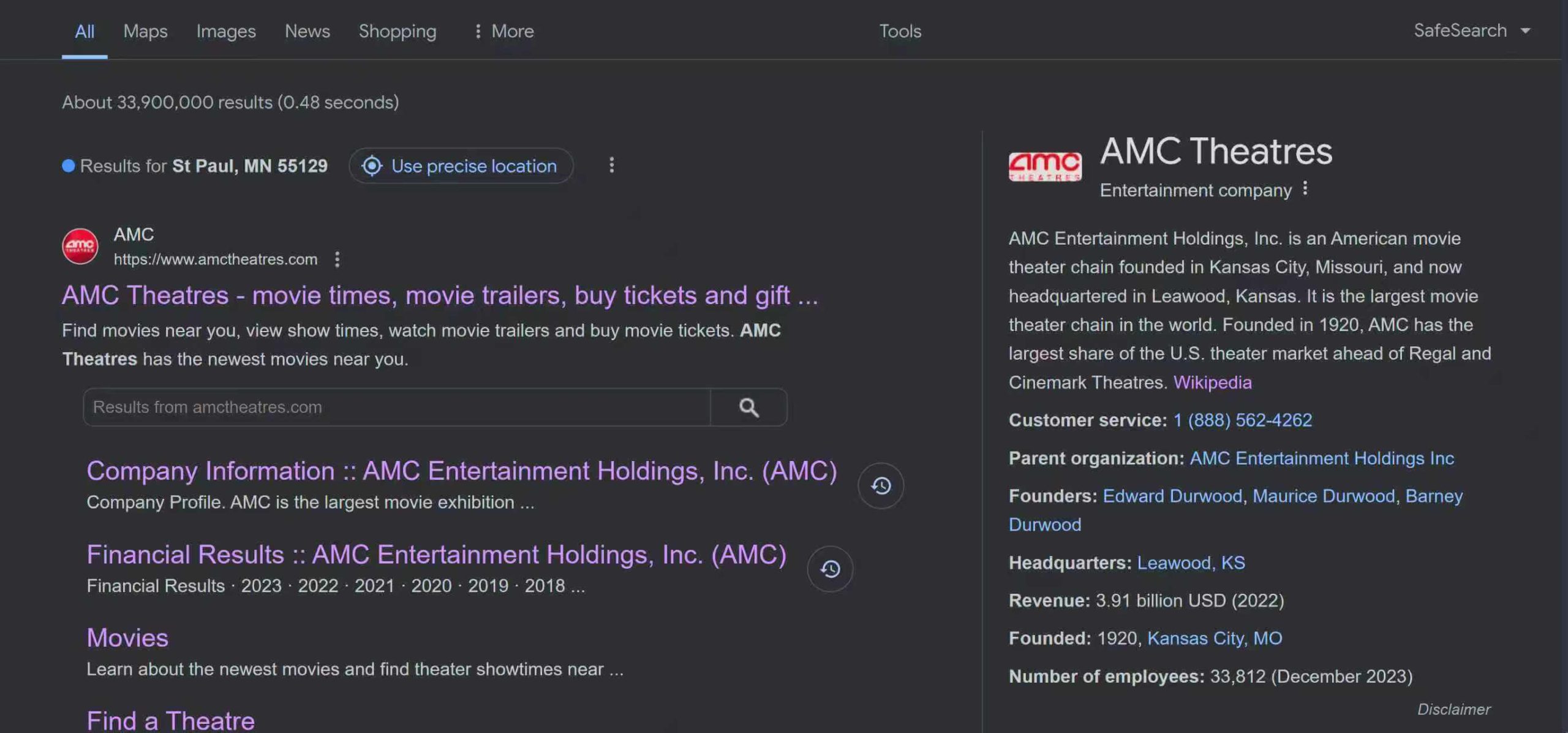Open the More search options menu
1568x733 pixels.
point(503,31)
